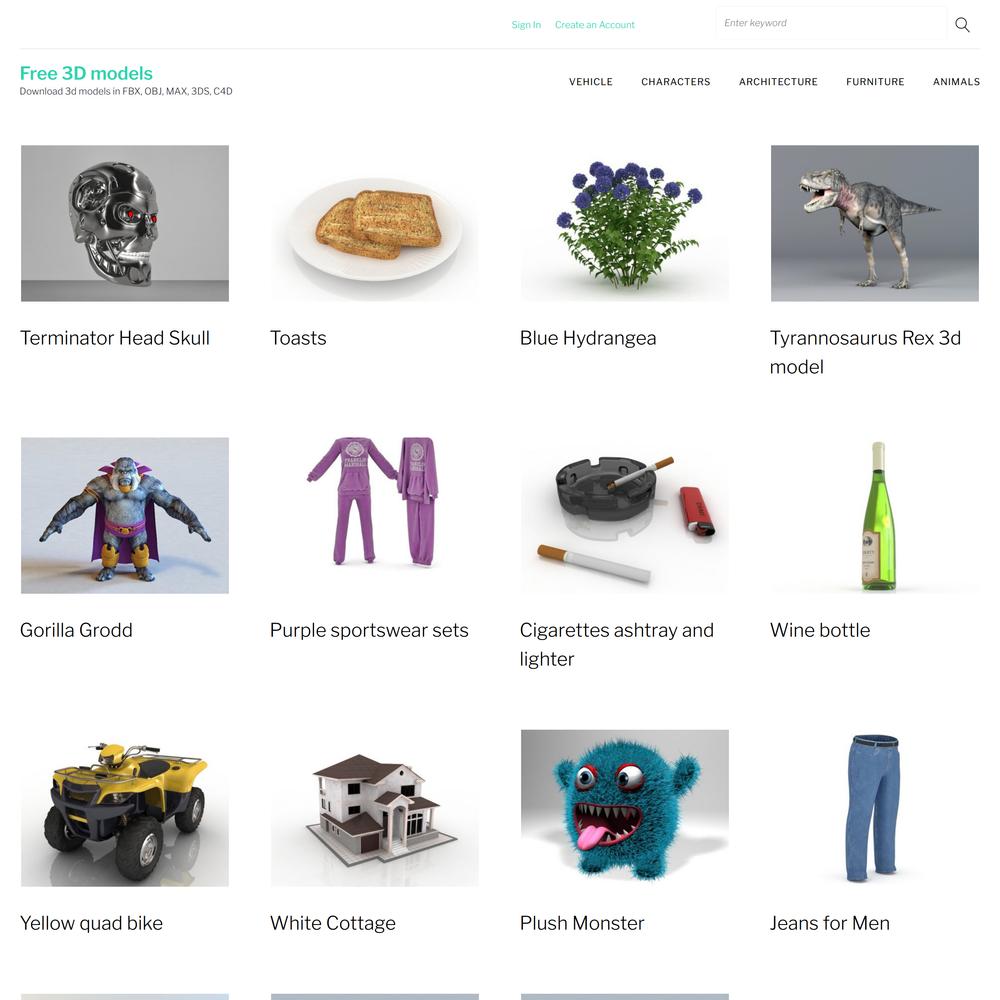
Task: Click the Purple sportswear sets title
Action: 369,630
